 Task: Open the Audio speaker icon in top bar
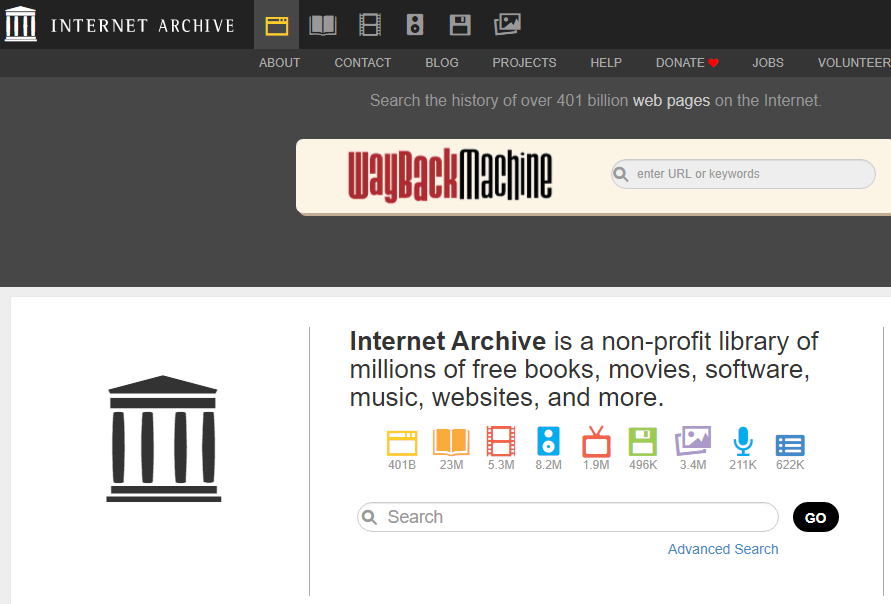415,25
